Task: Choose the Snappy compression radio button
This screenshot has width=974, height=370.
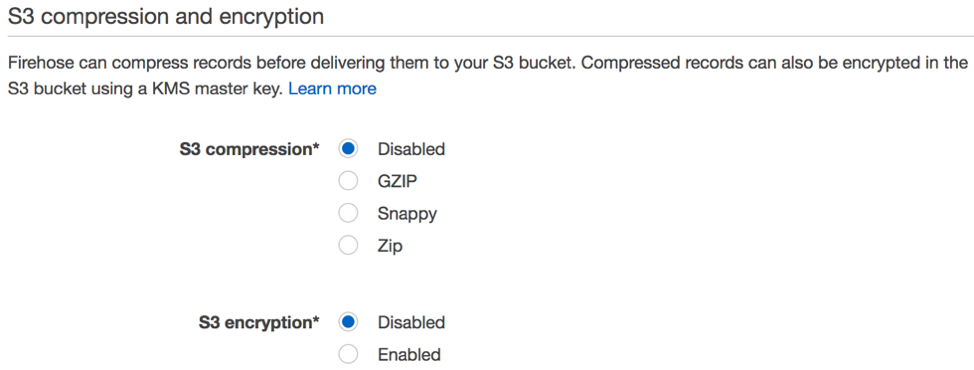Action: (x=348, y=214)
